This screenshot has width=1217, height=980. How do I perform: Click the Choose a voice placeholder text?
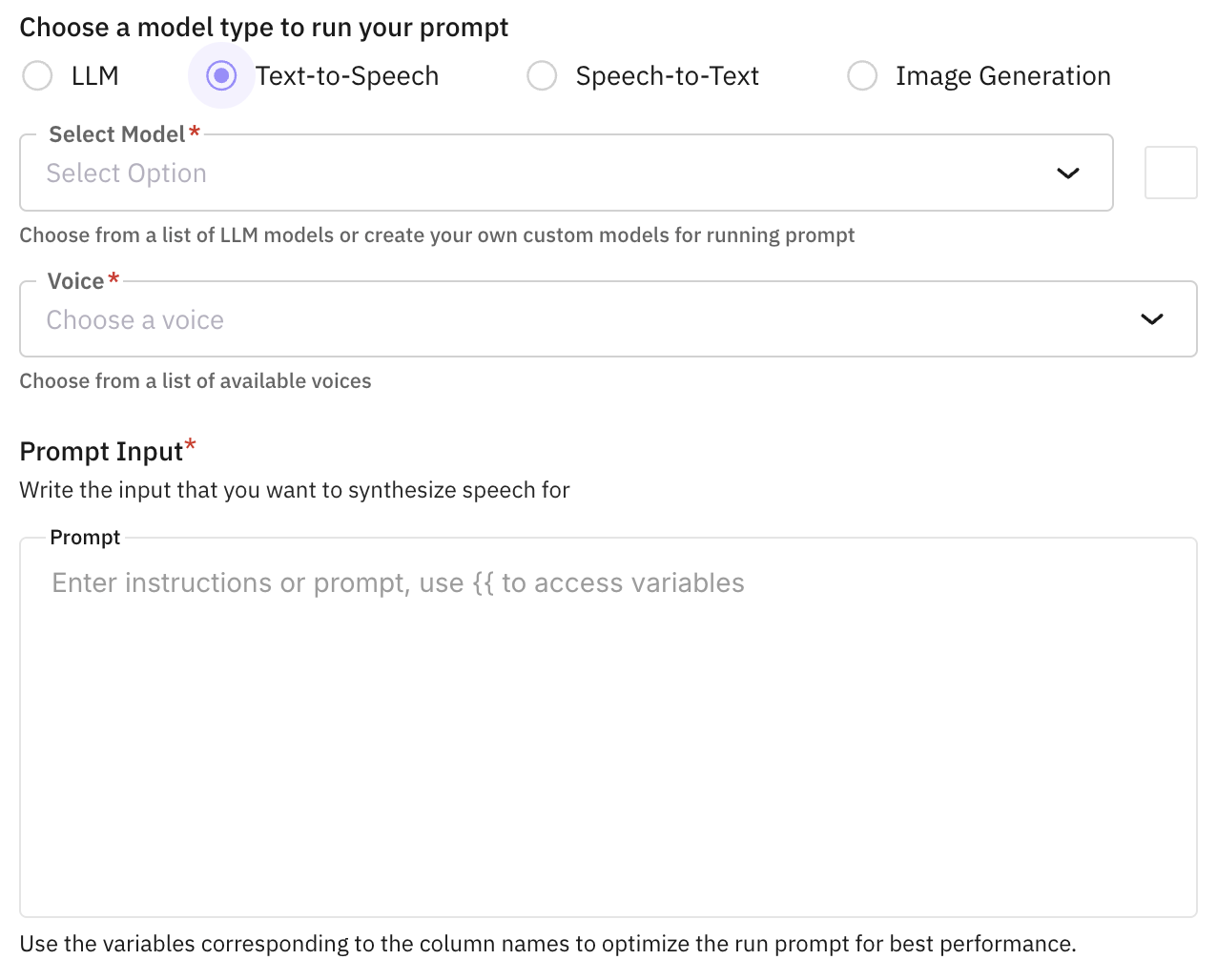point(134,319)
